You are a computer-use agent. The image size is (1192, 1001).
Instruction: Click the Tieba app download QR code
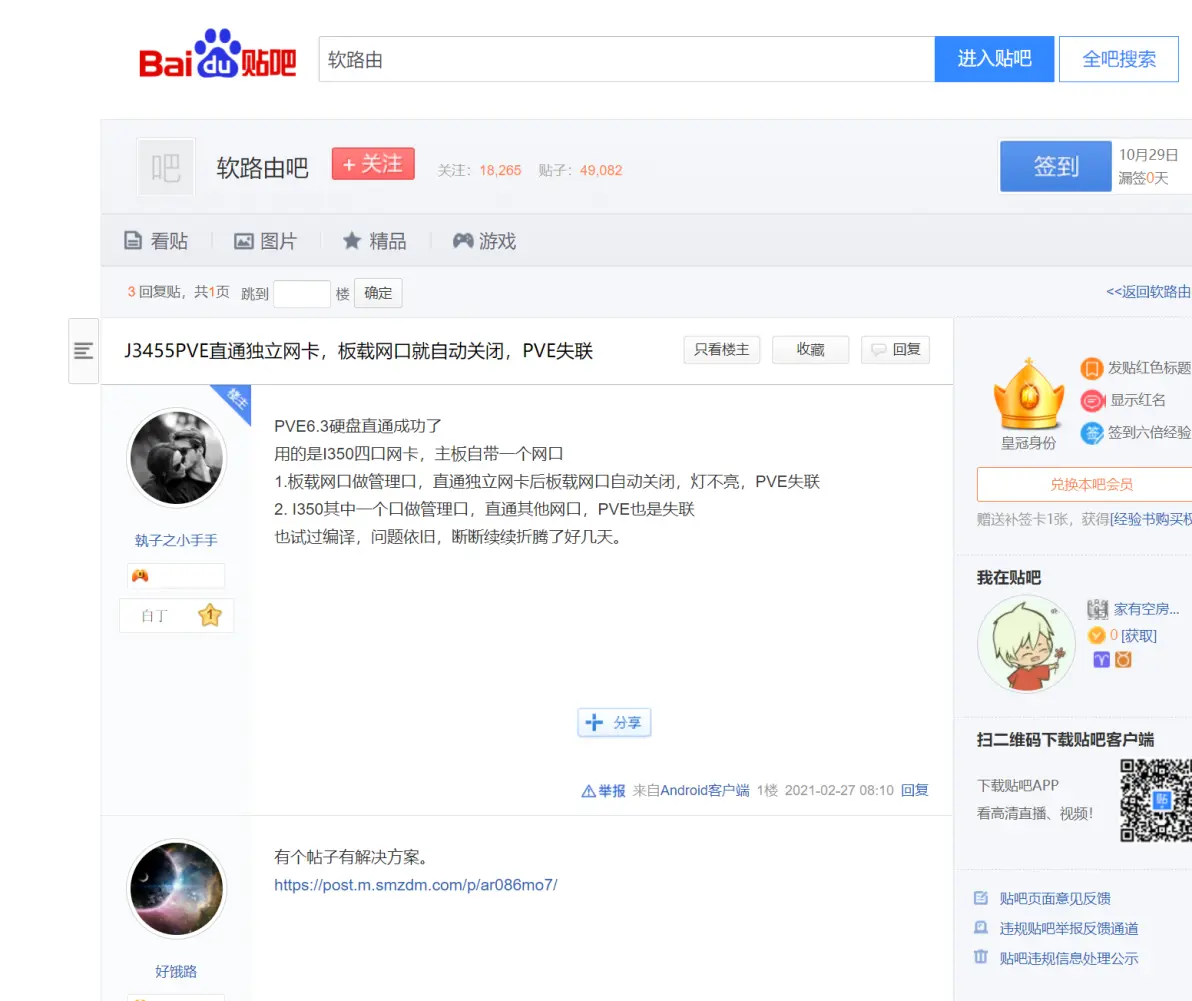tap(1160, 799)
